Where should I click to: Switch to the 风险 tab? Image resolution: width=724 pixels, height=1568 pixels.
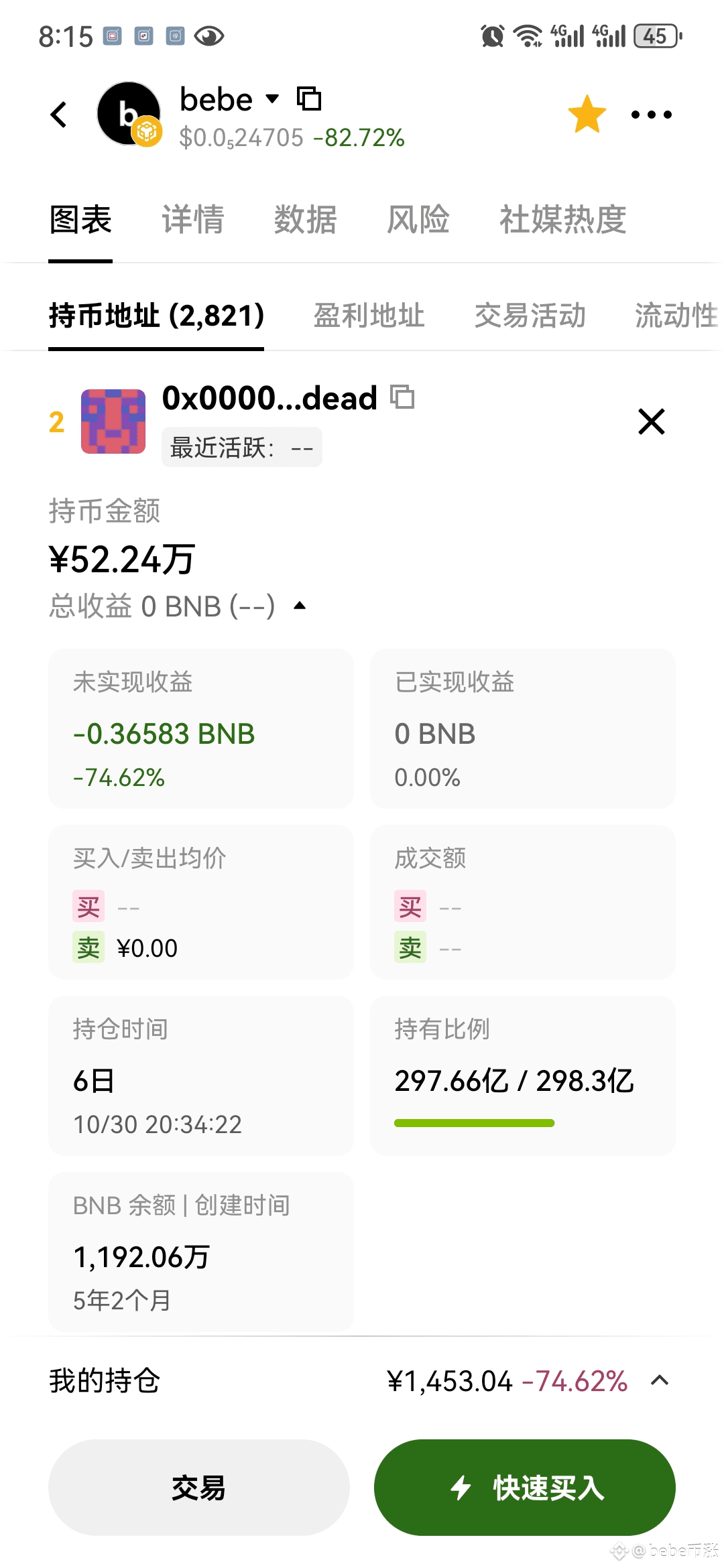(x=418, y=220)
